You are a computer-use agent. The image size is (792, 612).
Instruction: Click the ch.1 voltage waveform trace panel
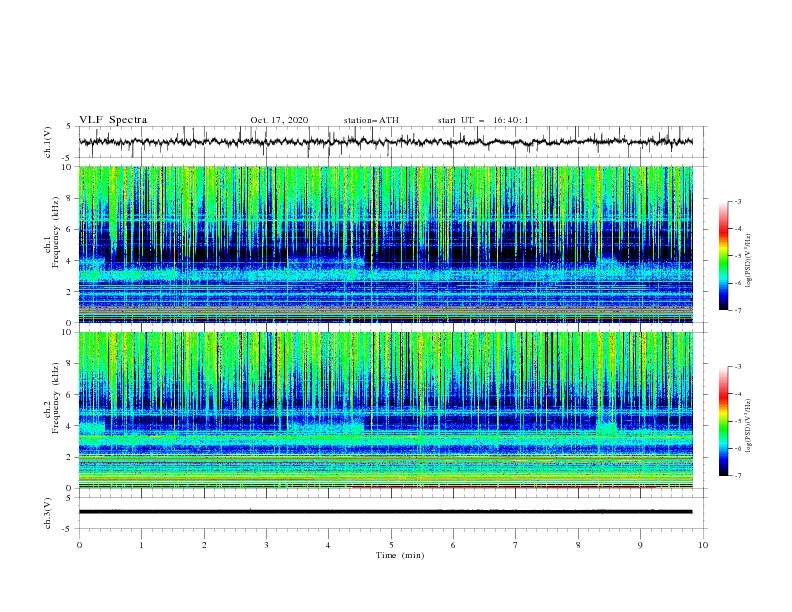pos(392,142)
